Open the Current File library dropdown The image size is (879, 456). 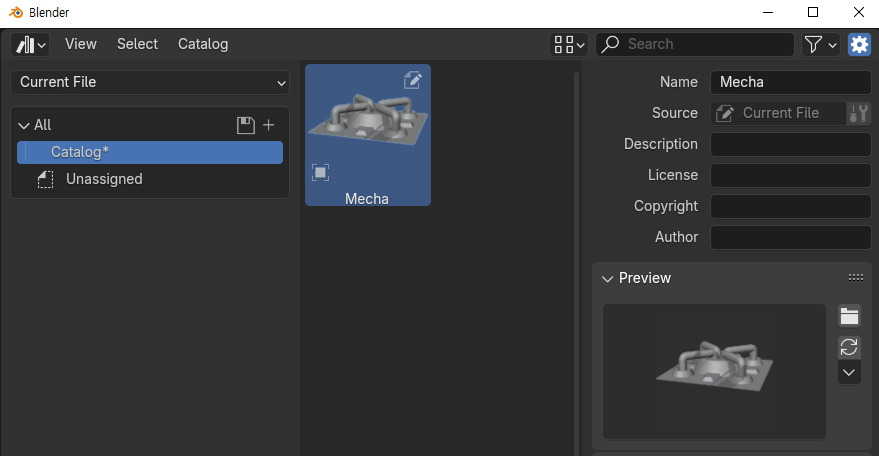pos(150,82)
